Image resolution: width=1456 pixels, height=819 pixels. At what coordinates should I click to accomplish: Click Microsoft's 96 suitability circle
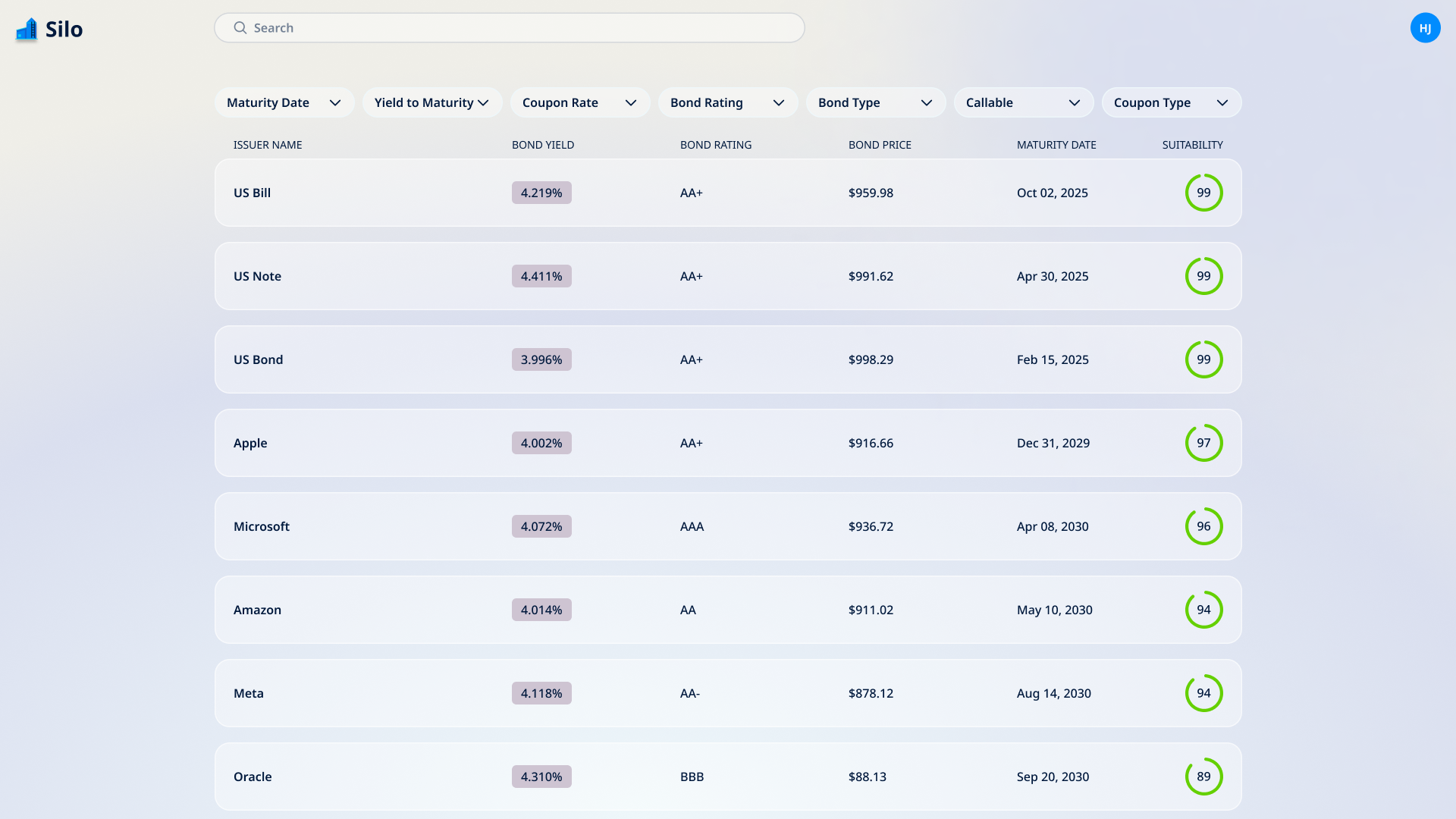(1203, 526)
